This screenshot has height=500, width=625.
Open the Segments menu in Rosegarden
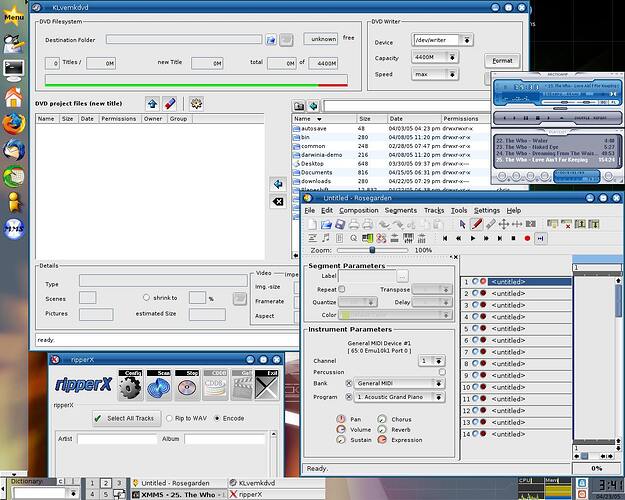pos(401,211)
